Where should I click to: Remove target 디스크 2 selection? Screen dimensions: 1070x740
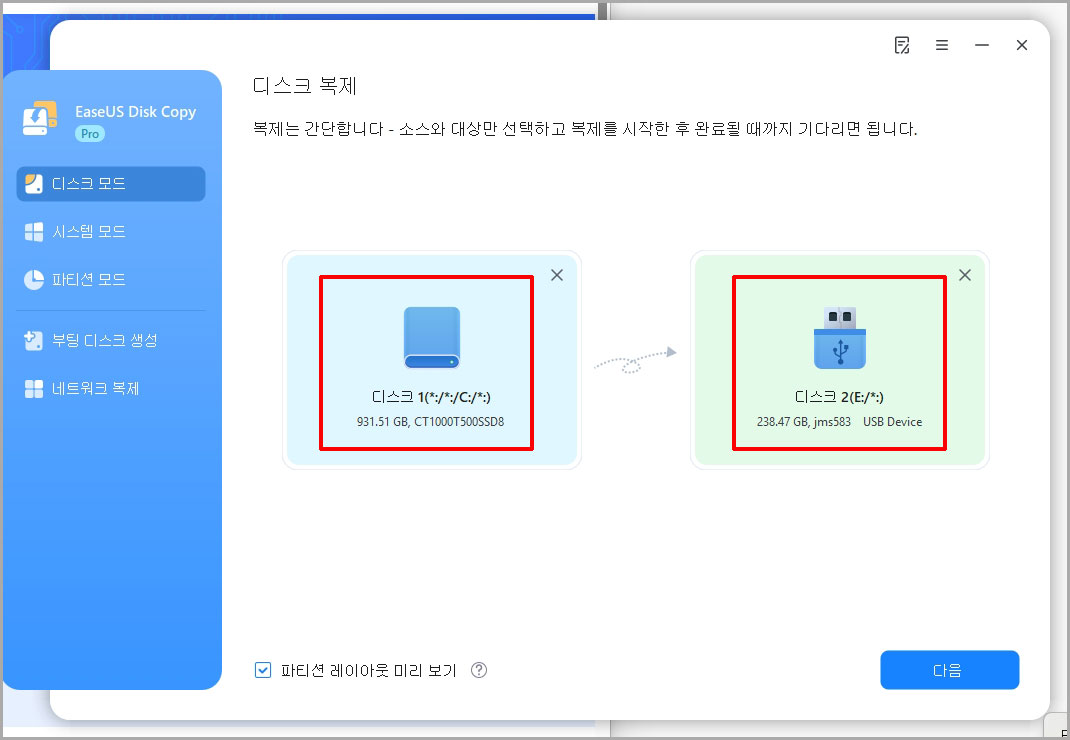coord(964,275)
